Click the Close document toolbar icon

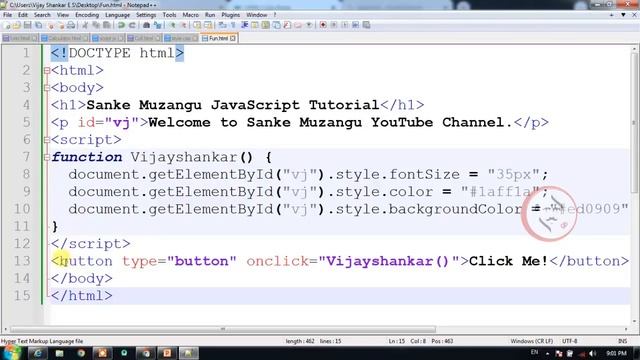pos(51,25)
